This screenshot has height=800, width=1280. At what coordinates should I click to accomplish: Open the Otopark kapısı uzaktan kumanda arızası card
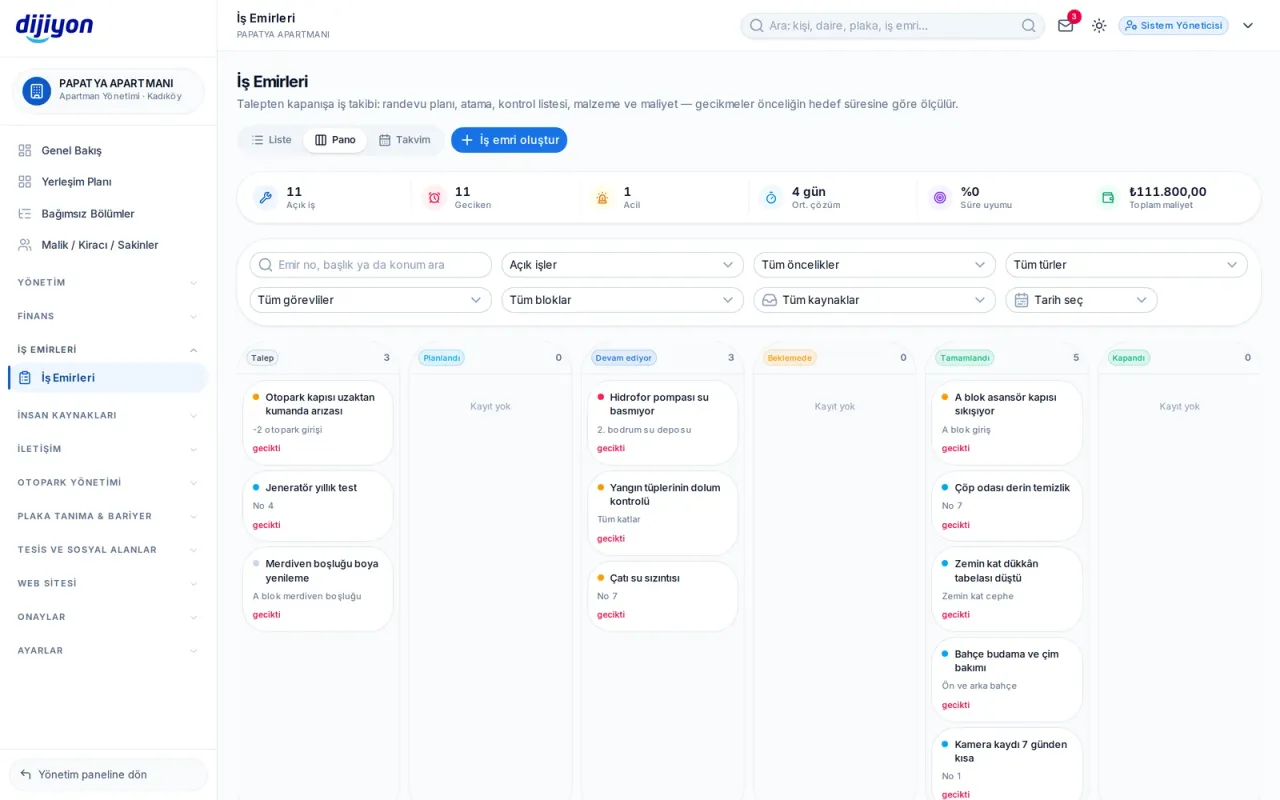(x=318, y=423)
